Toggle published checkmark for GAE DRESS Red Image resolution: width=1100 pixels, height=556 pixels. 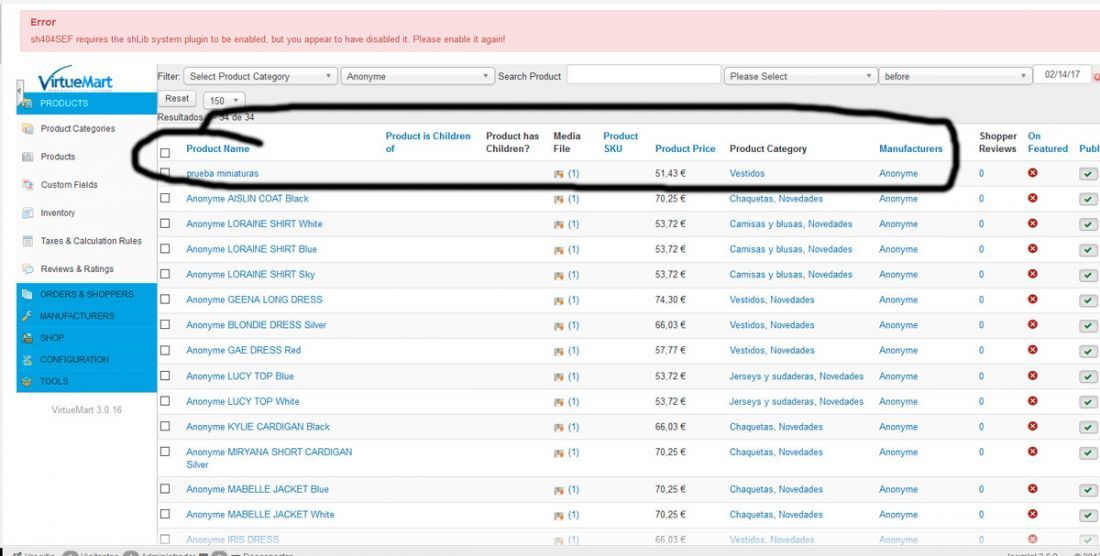click(1087, 351)
